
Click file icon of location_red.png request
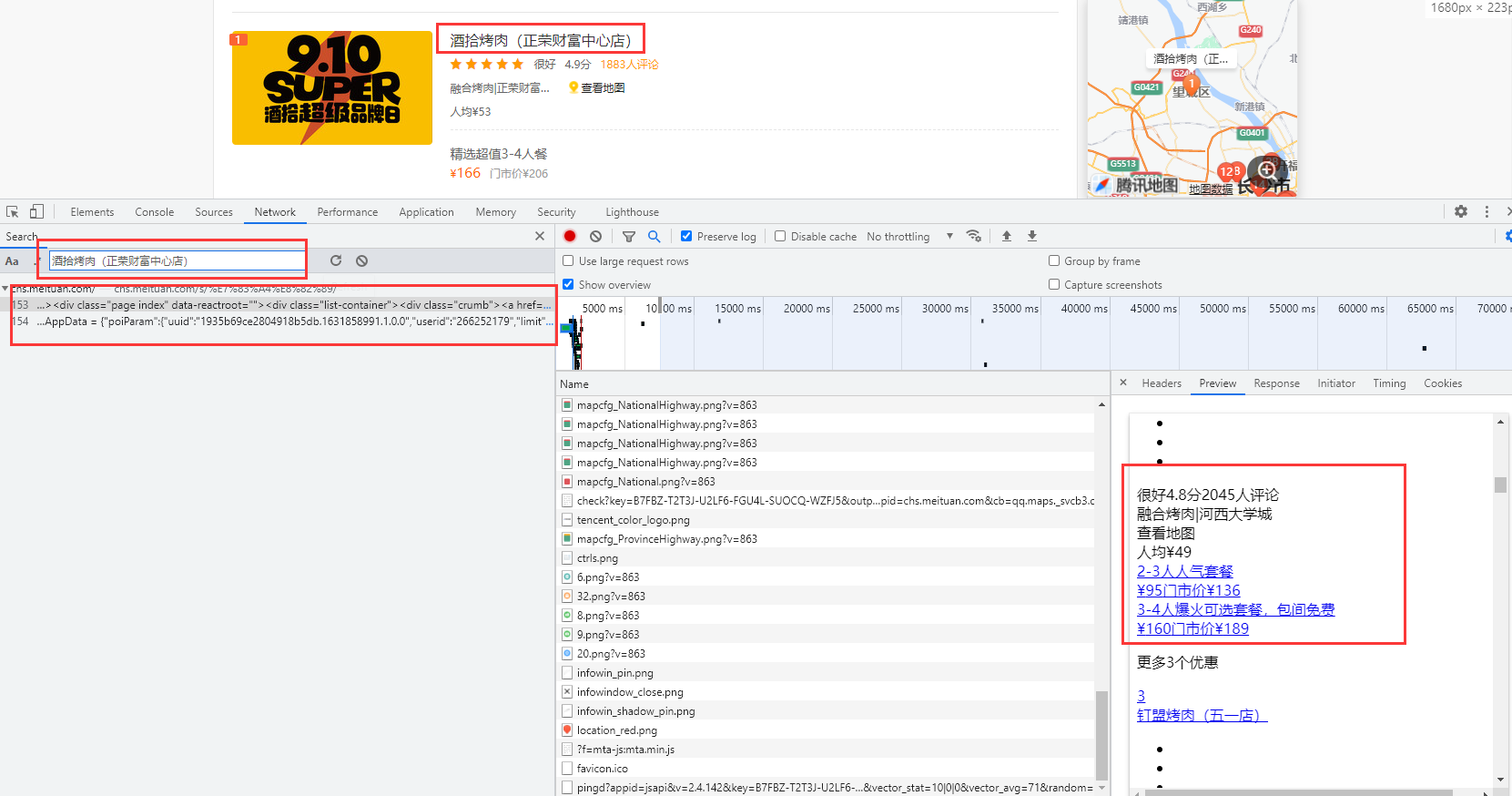[567, 730]
